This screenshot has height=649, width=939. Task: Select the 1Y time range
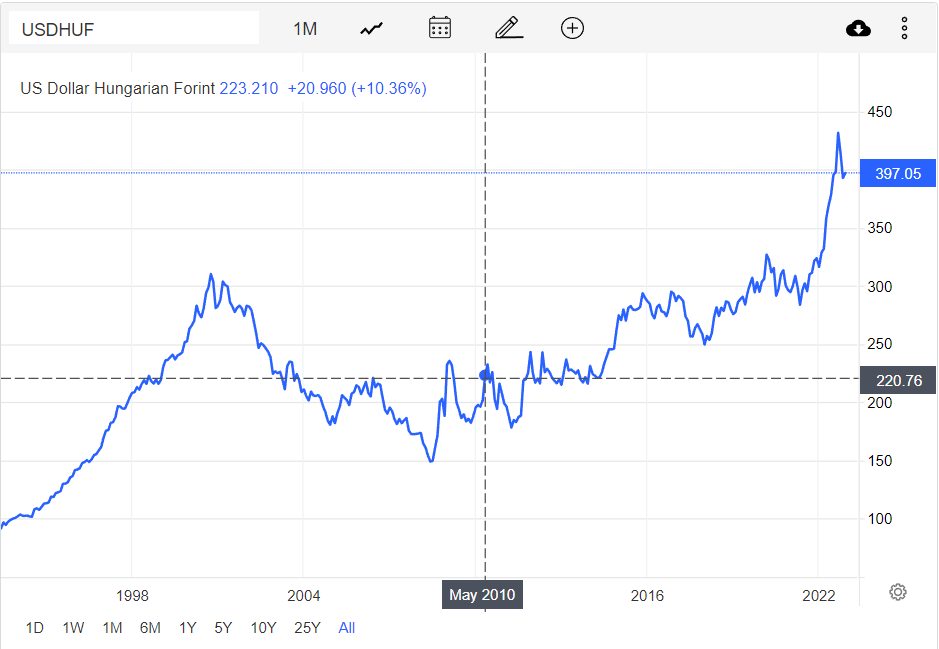(187, 627)
